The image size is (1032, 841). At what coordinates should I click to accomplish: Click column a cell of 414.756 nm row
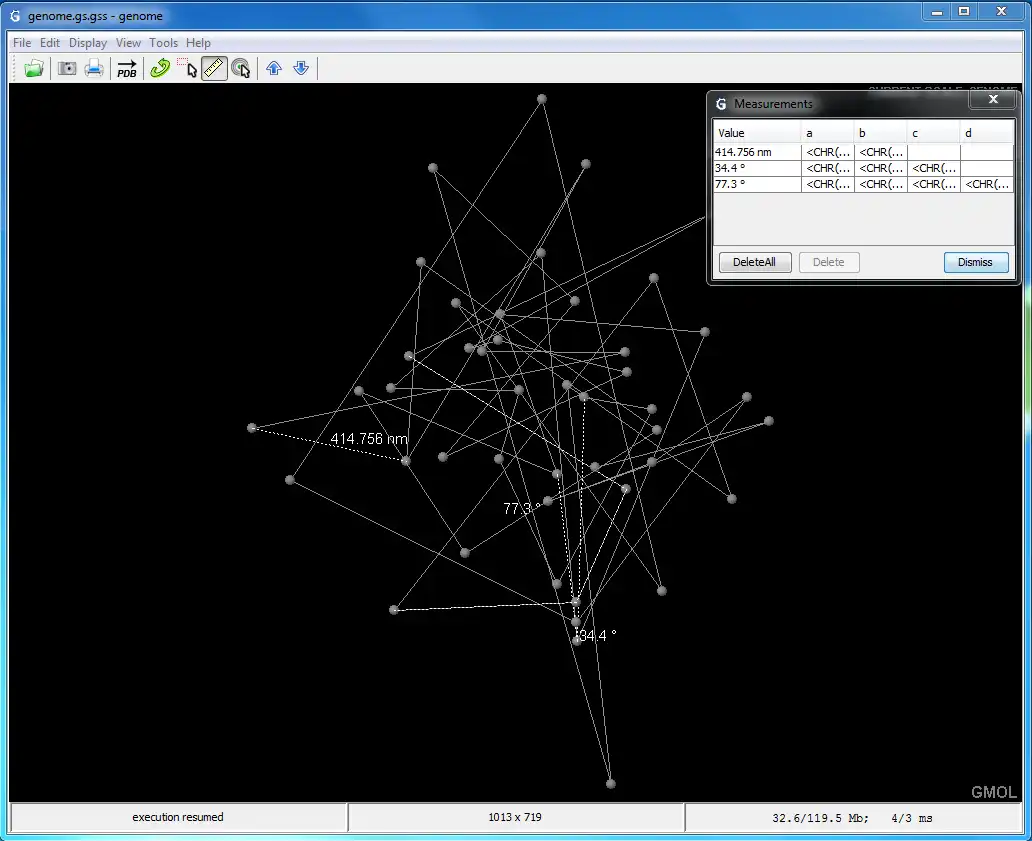pos(827,152)
